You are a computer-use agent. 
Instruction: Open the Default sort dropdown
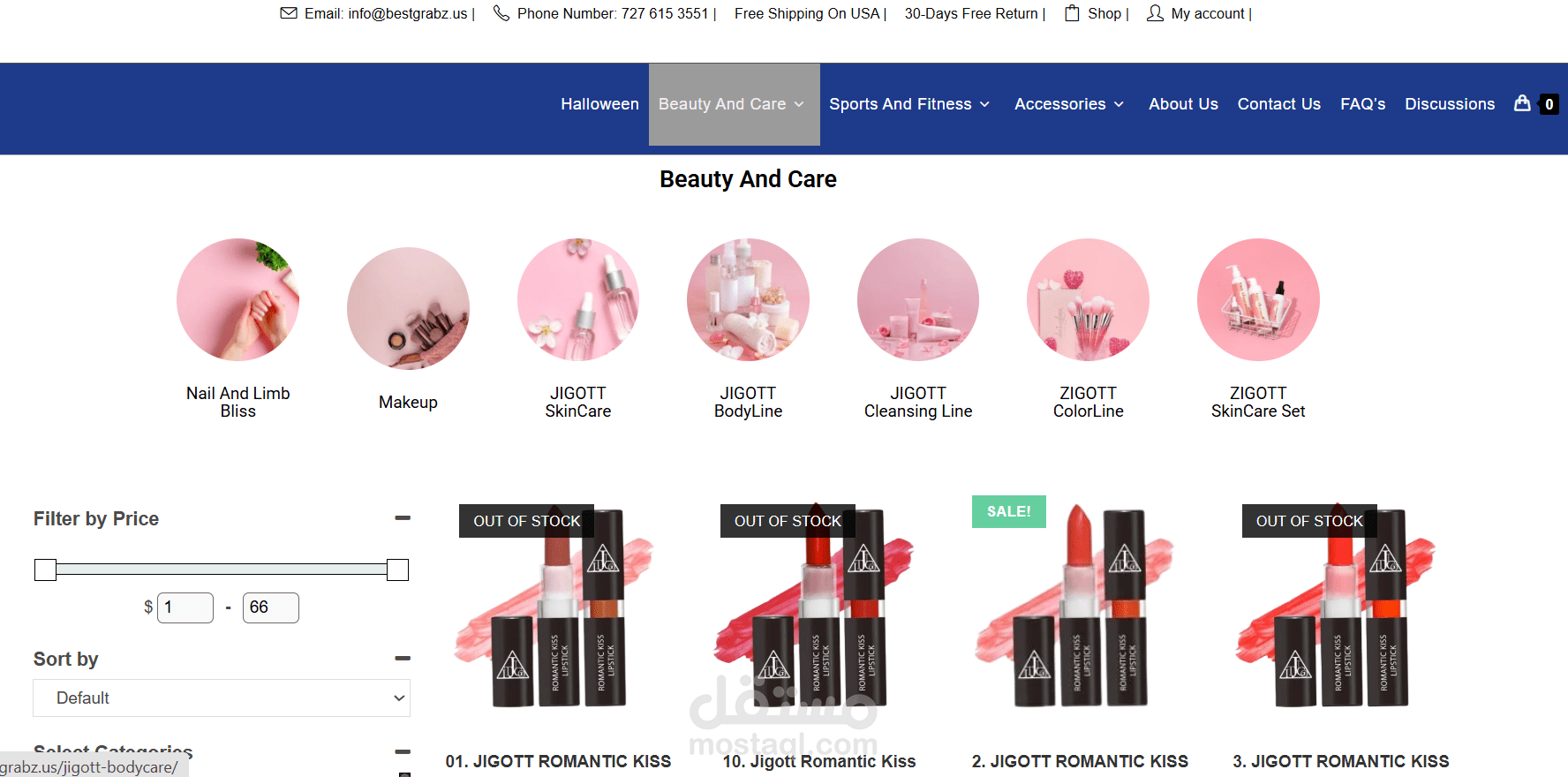click(x=222, y=698)
